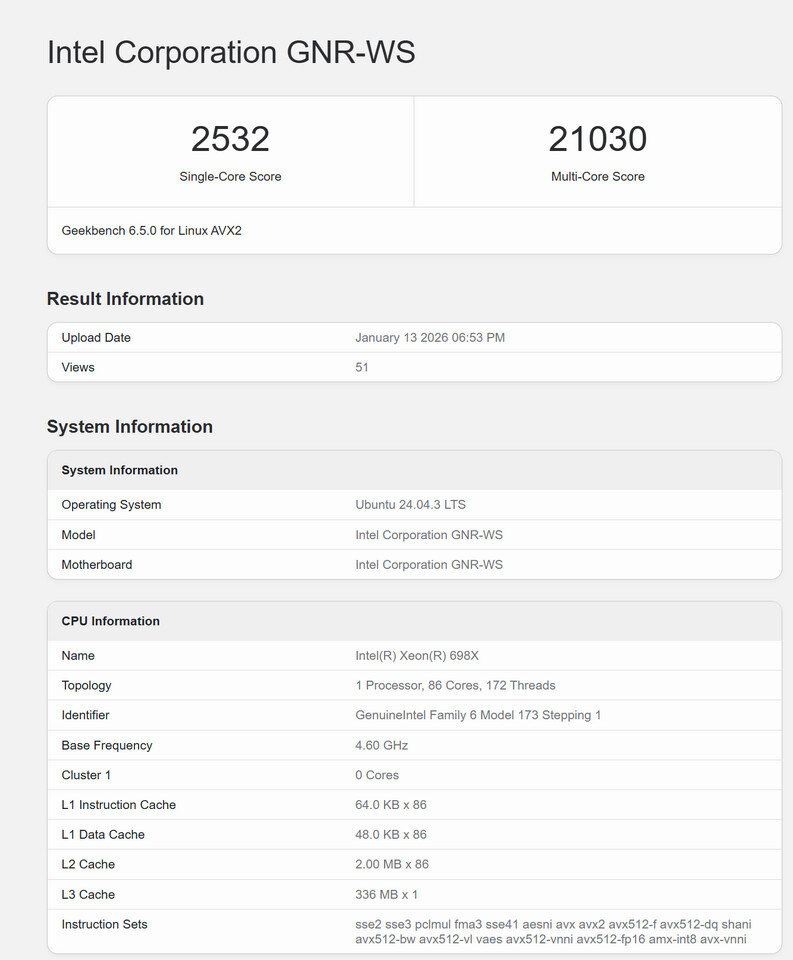793x960 pixels.
Task: Click the 4.60 GHz base frequency value
Action: point(381,746)
